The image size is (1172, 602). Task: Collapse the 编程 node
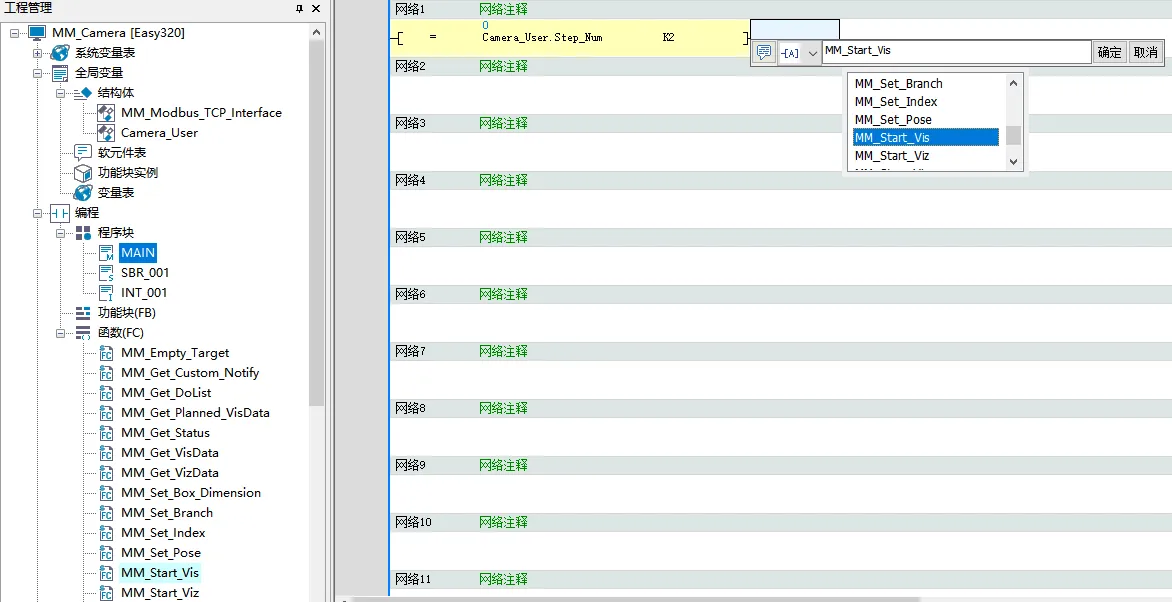[x=37, y=213]
